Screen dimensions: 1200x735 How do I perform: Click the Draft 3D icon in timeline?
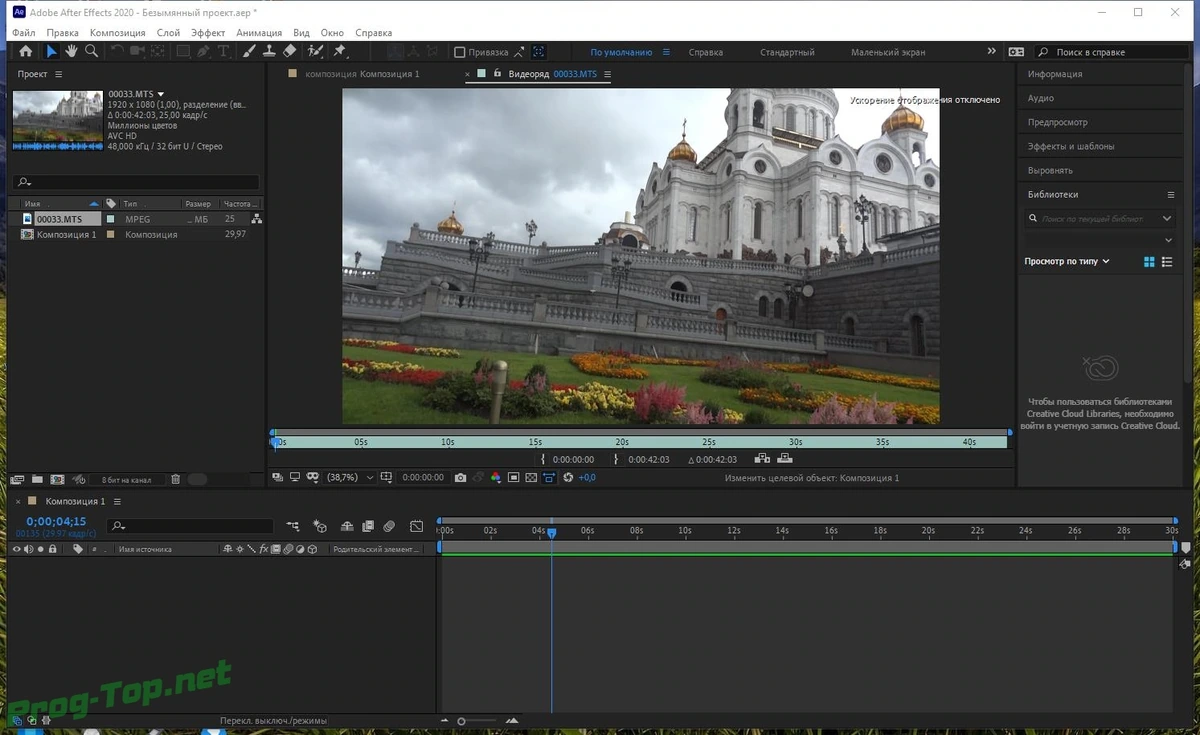(x=320, y=526)
